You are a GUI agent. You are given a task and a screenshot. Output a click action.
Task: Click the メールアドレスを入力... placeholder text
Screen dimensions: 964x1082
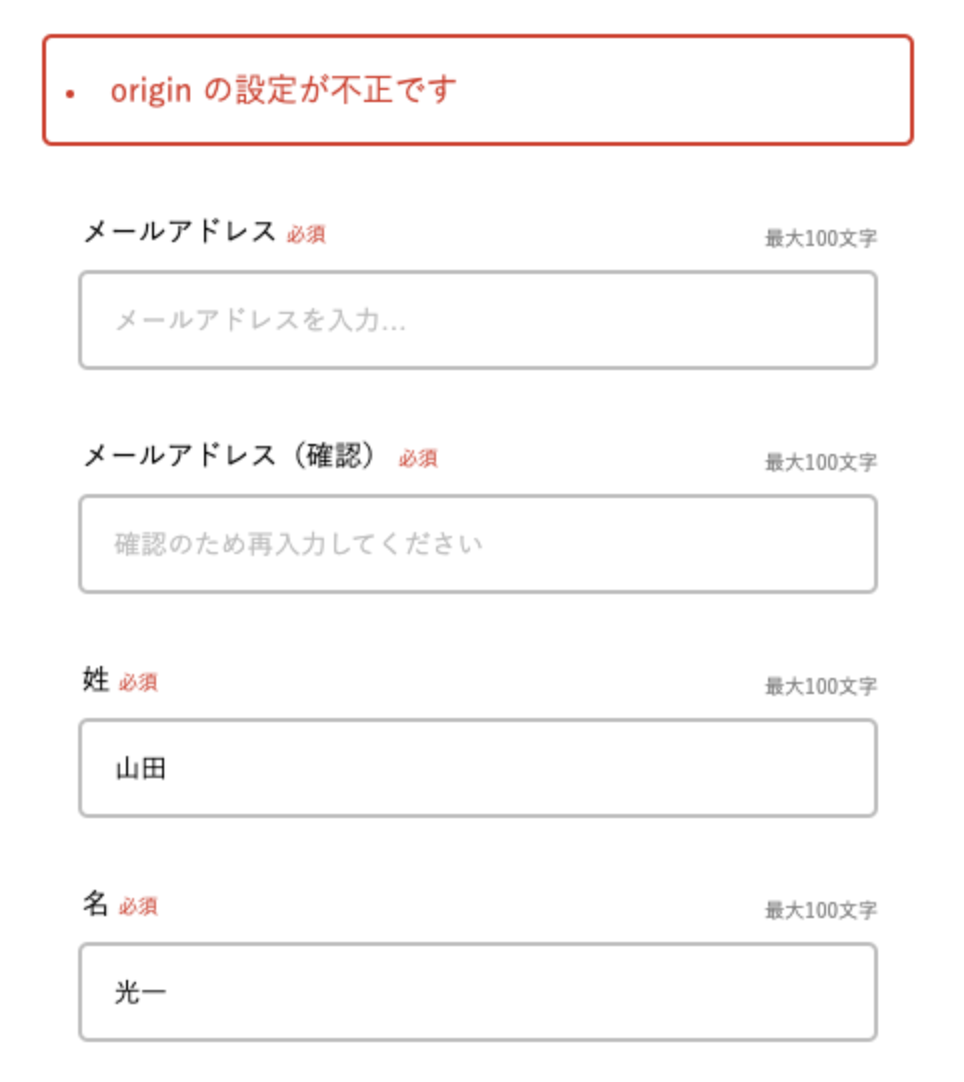pyautogui.click(x=260, y=320)
